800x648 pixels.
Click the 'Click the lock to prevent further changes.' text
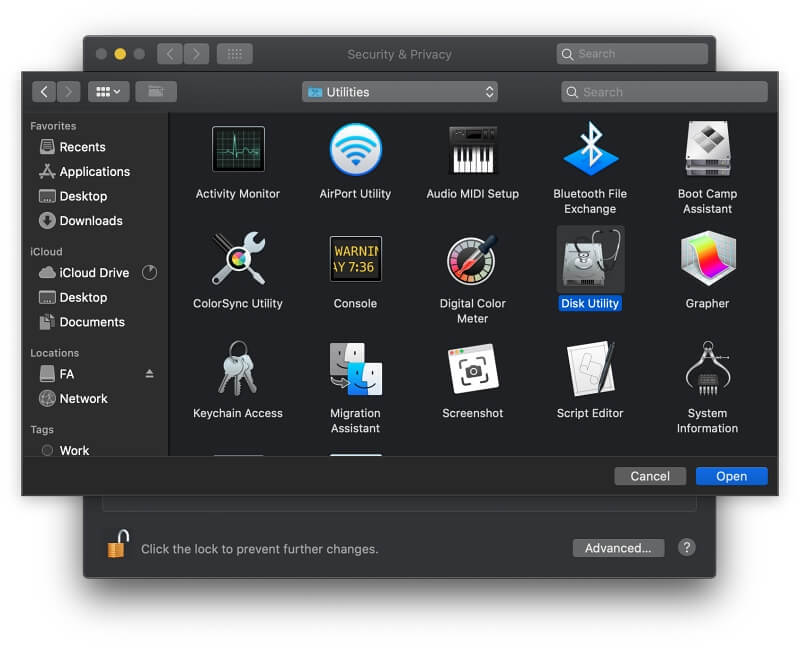[x=260, y=549]
